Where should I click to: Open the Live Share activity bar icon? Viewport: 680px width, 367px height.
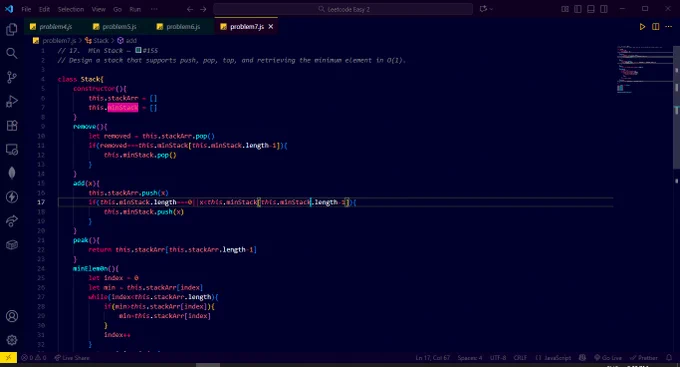[12, 221]
